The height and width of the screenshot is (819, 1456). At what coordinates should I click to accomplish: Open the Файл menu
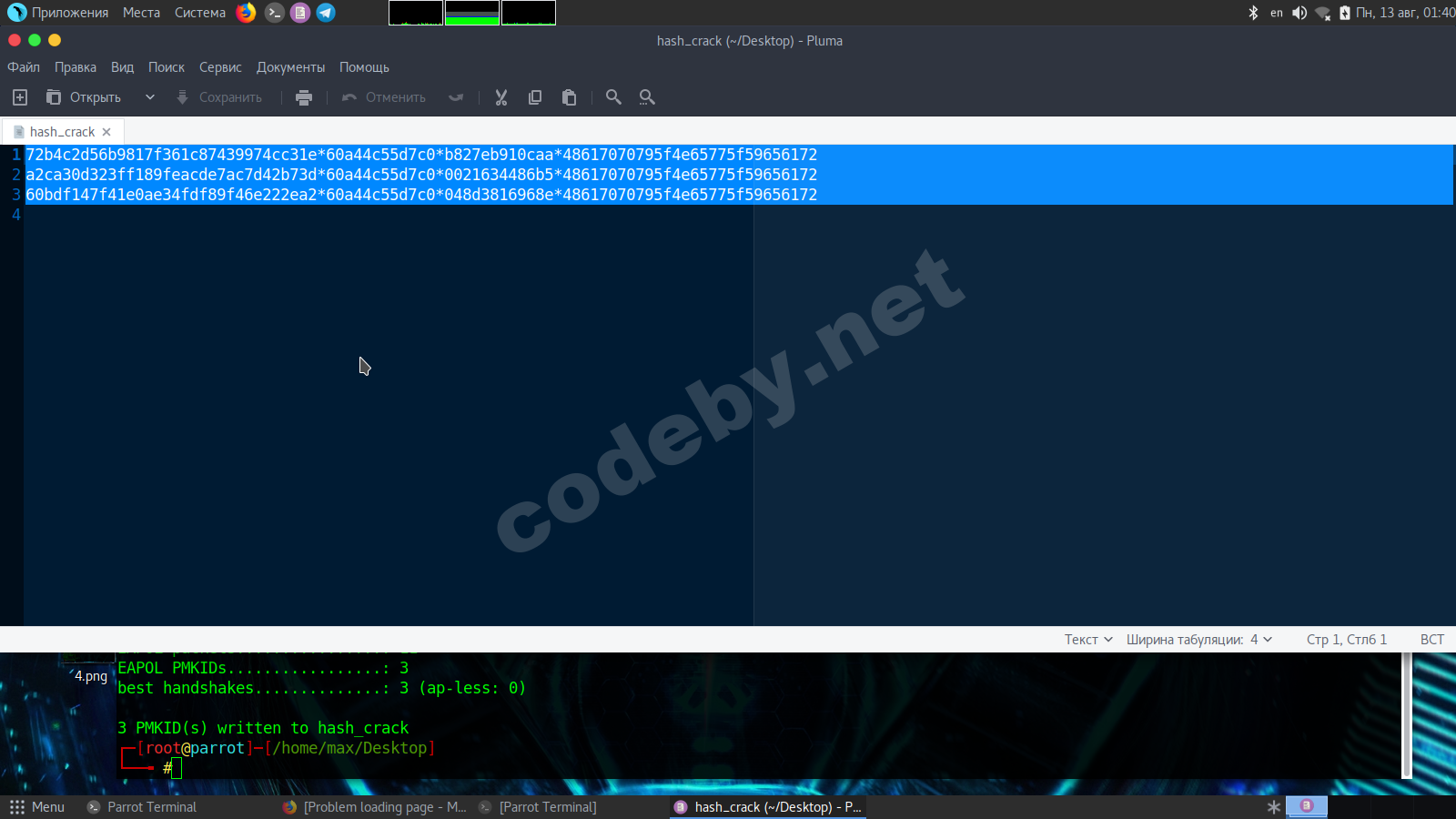(24, 67)
